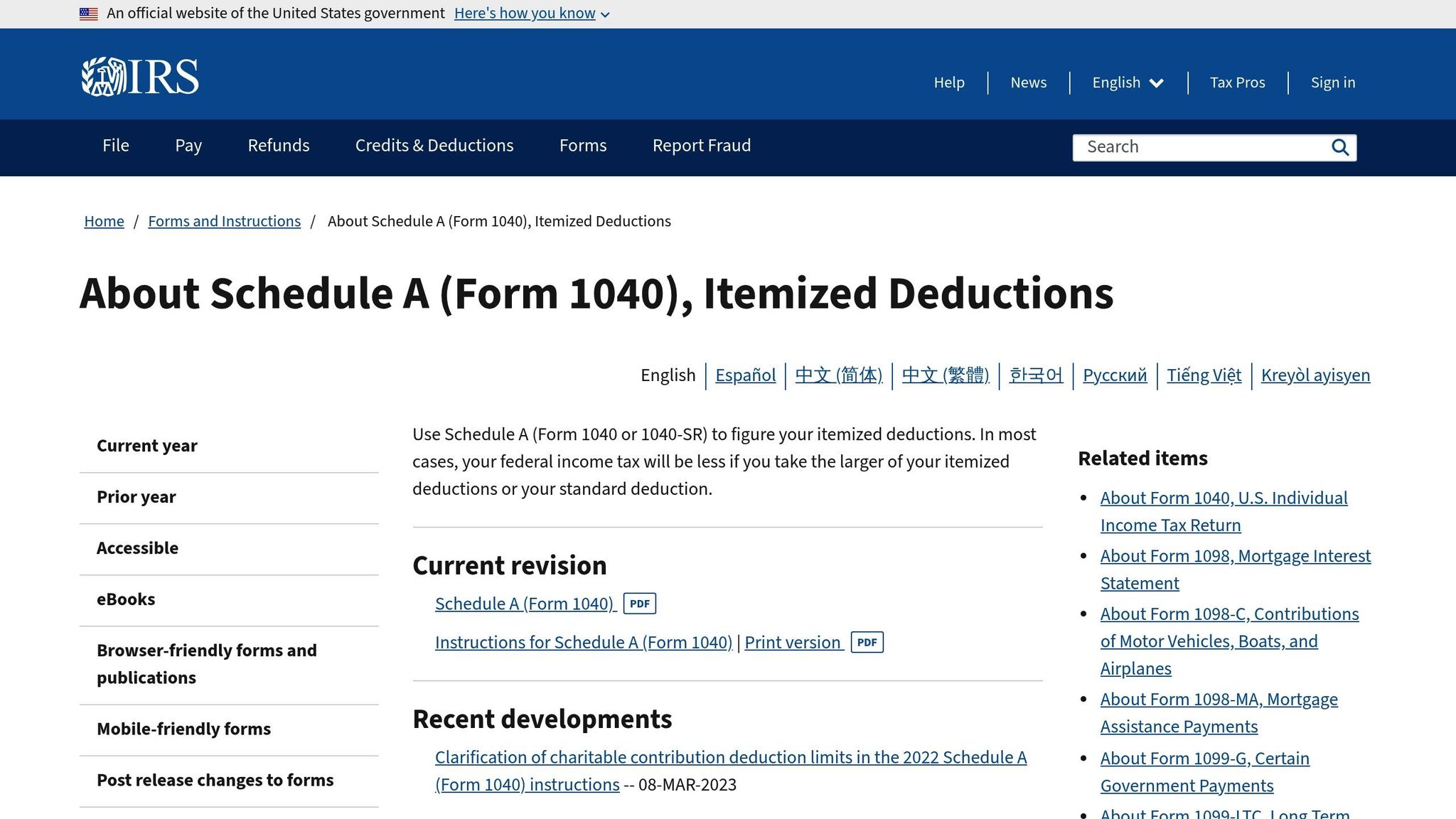Select eBooks in the sidebar
Viewport: 1456px width, 819px height.
coord(126,599)
